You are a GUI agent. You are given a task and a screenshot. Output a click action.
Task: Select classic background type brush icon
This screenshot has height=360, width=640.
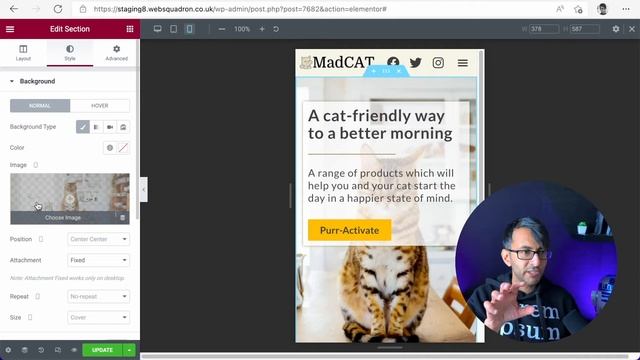tap(83, 127)
